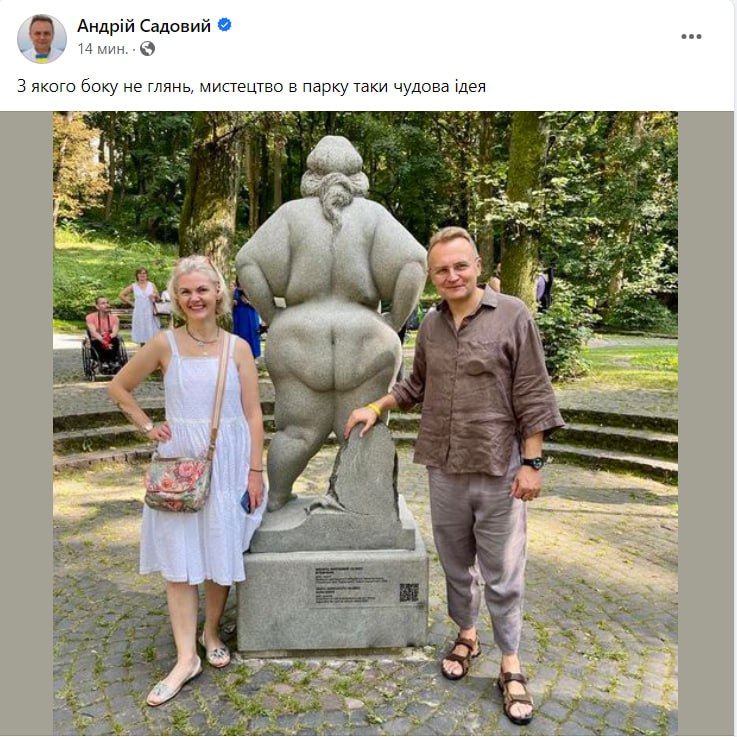Click the yellow wristband on the man's wrist
This screenshot has height=737, width=737.
pyautogui.click(x=375, y=409)
